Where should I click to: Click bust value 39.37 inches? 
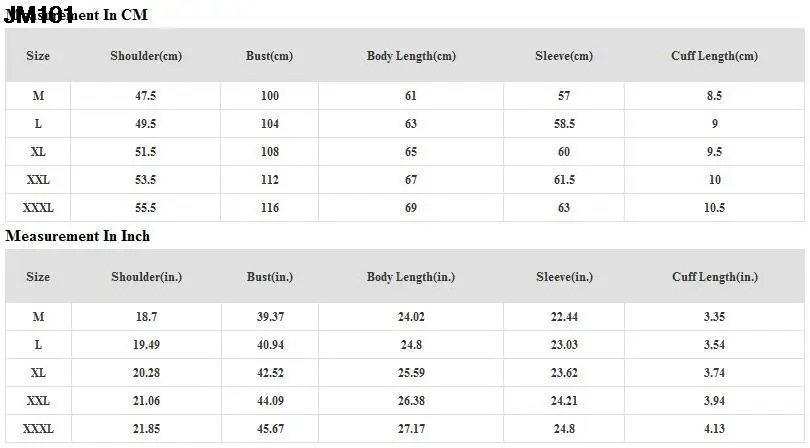tap(269, 316)
